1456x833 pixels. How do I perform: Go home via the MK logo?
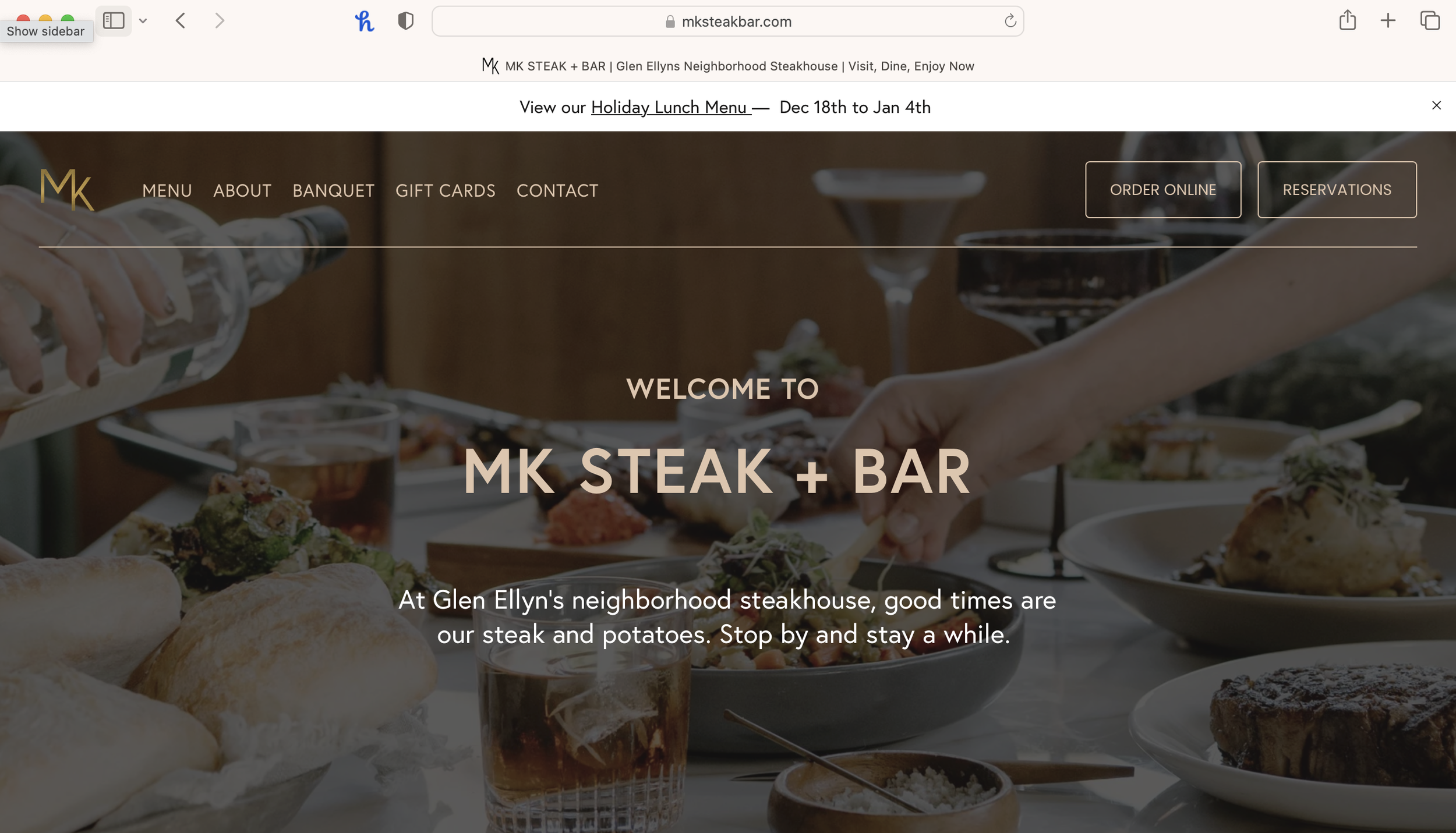67,190
